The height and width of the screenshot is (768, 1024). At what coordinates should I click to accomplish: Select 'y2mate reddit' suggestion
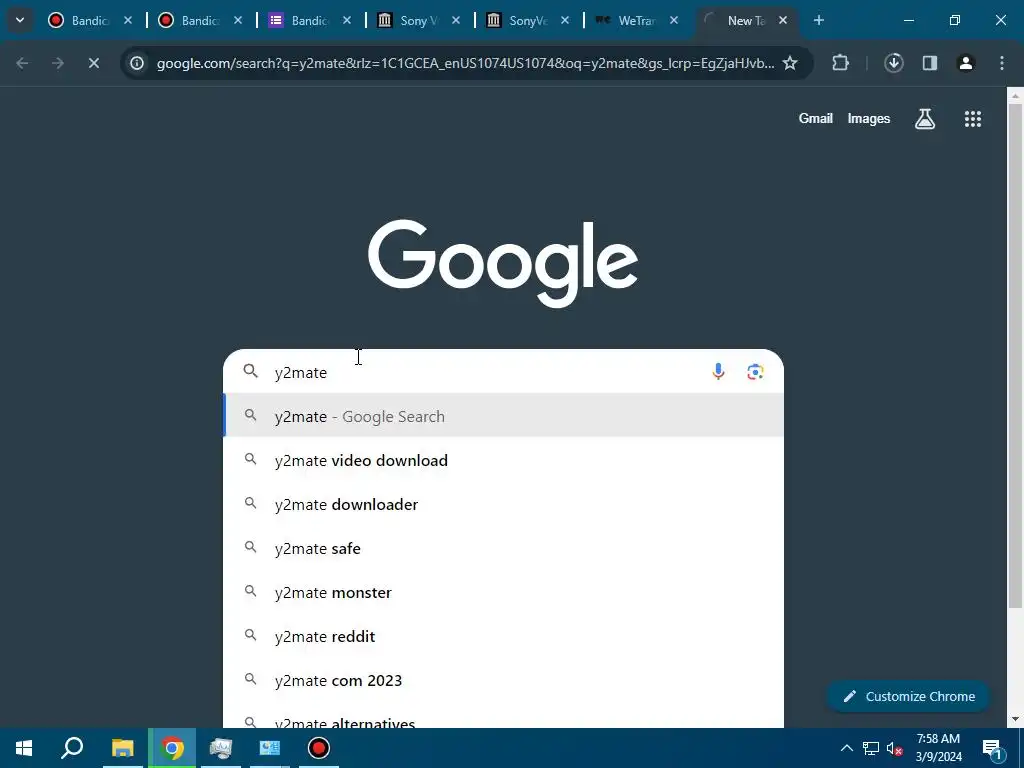pos(504,636)
